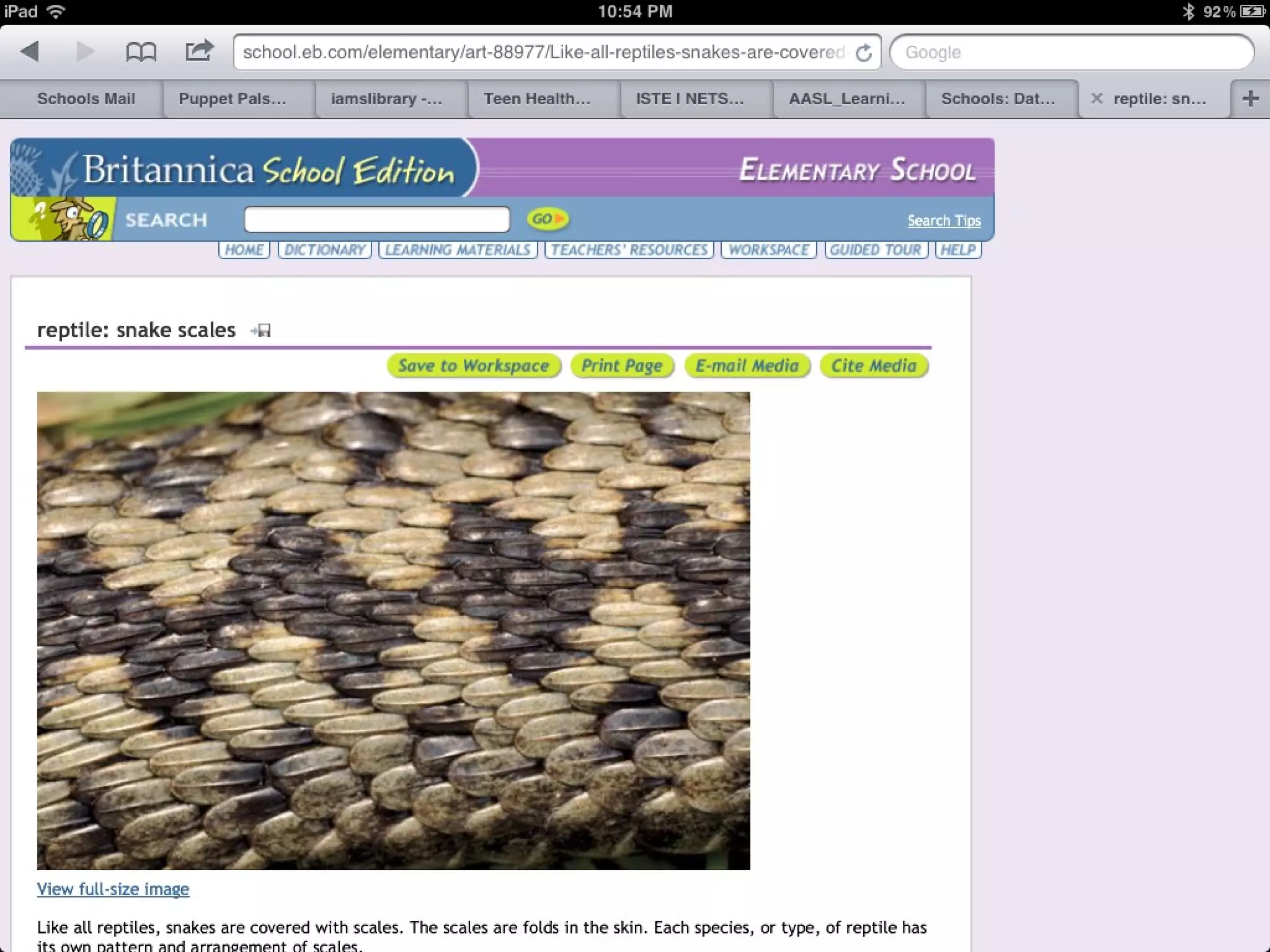Screen dimensions: 1270x952
Task: Reload page with refresh icon
Action: pos(863,53)
